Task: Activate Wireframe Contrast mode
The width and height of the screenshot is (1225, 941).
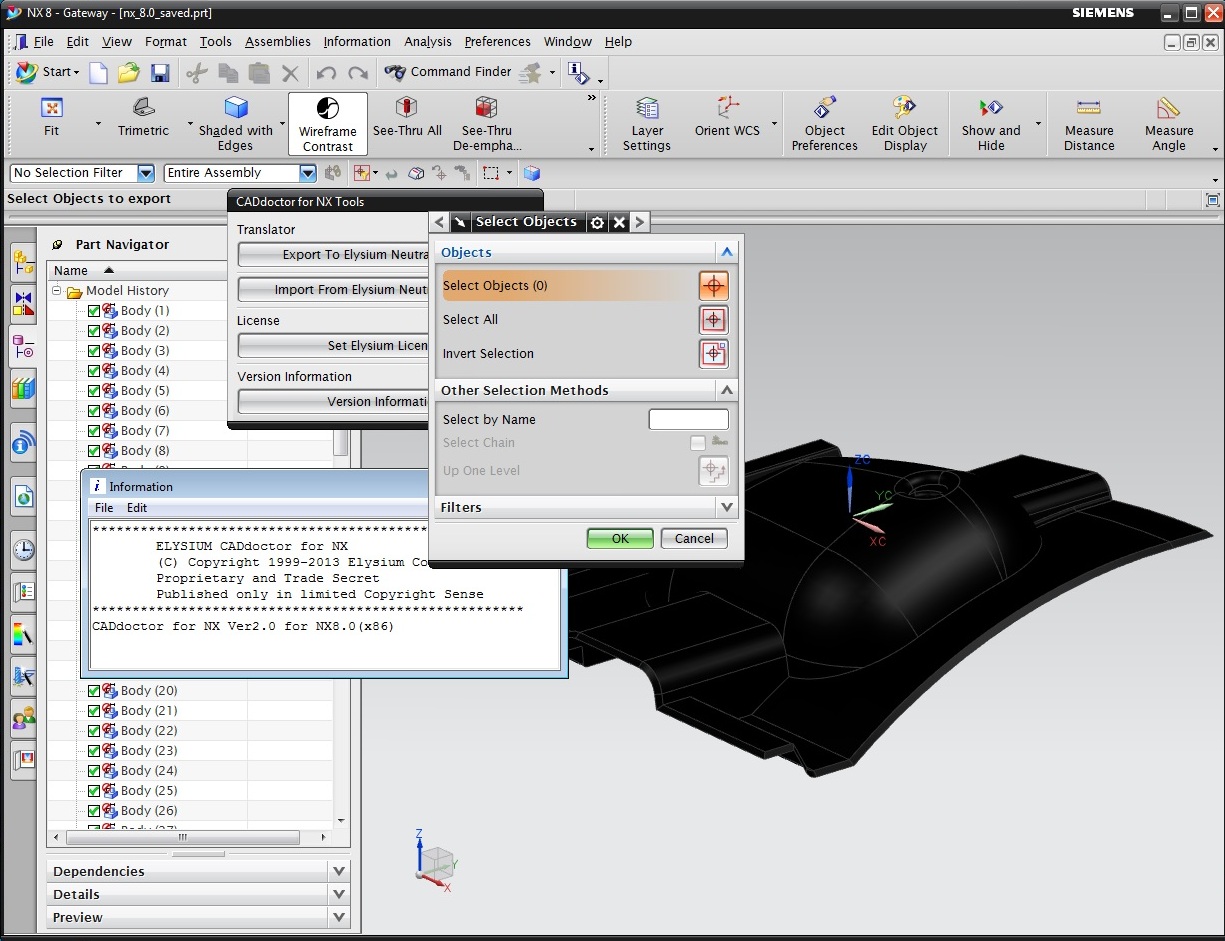Action: pos(328,124)
